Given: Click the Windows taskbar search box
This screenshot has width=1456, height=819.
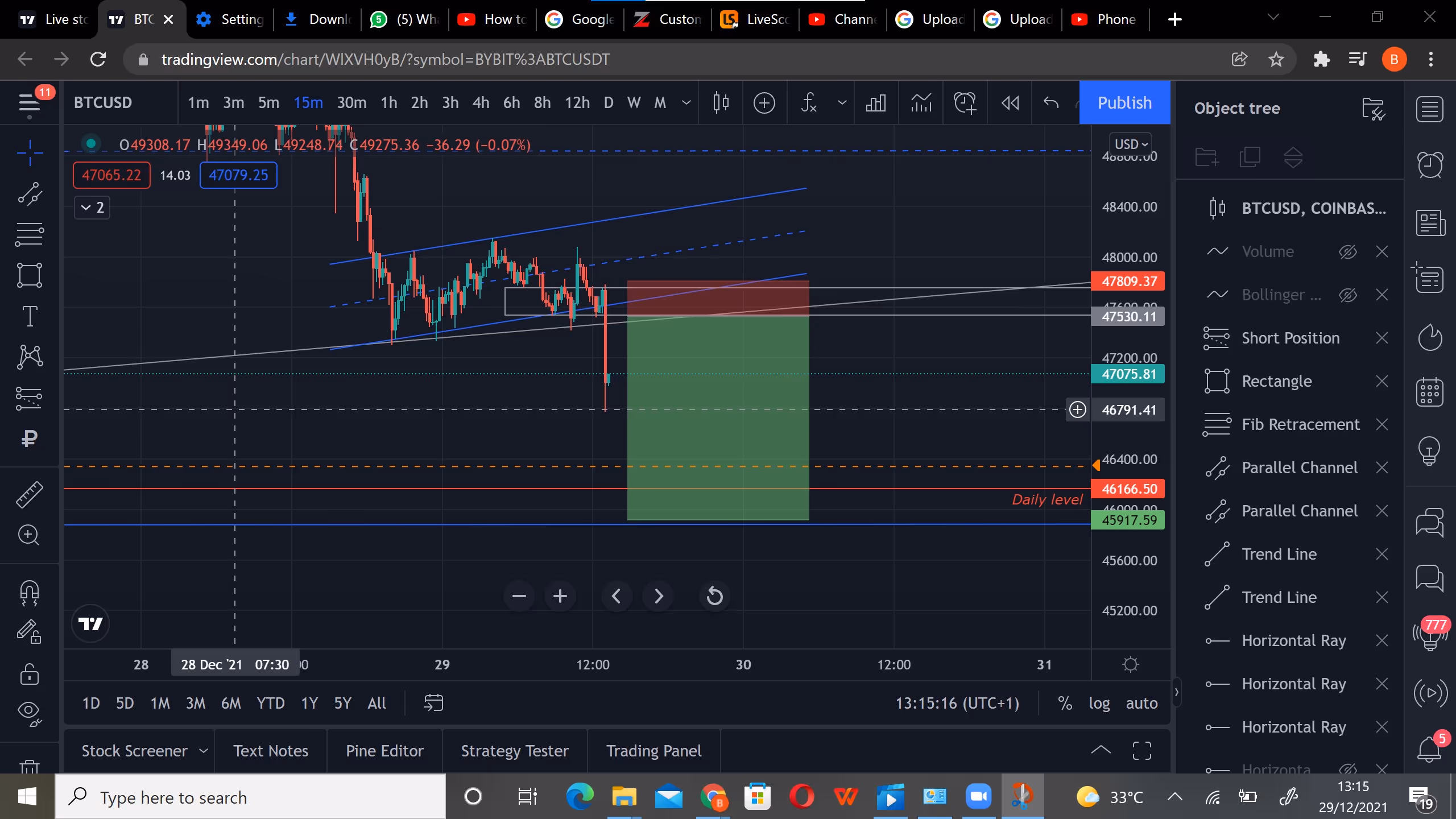Looking at the screenshot, I should [x=250, y=797].
